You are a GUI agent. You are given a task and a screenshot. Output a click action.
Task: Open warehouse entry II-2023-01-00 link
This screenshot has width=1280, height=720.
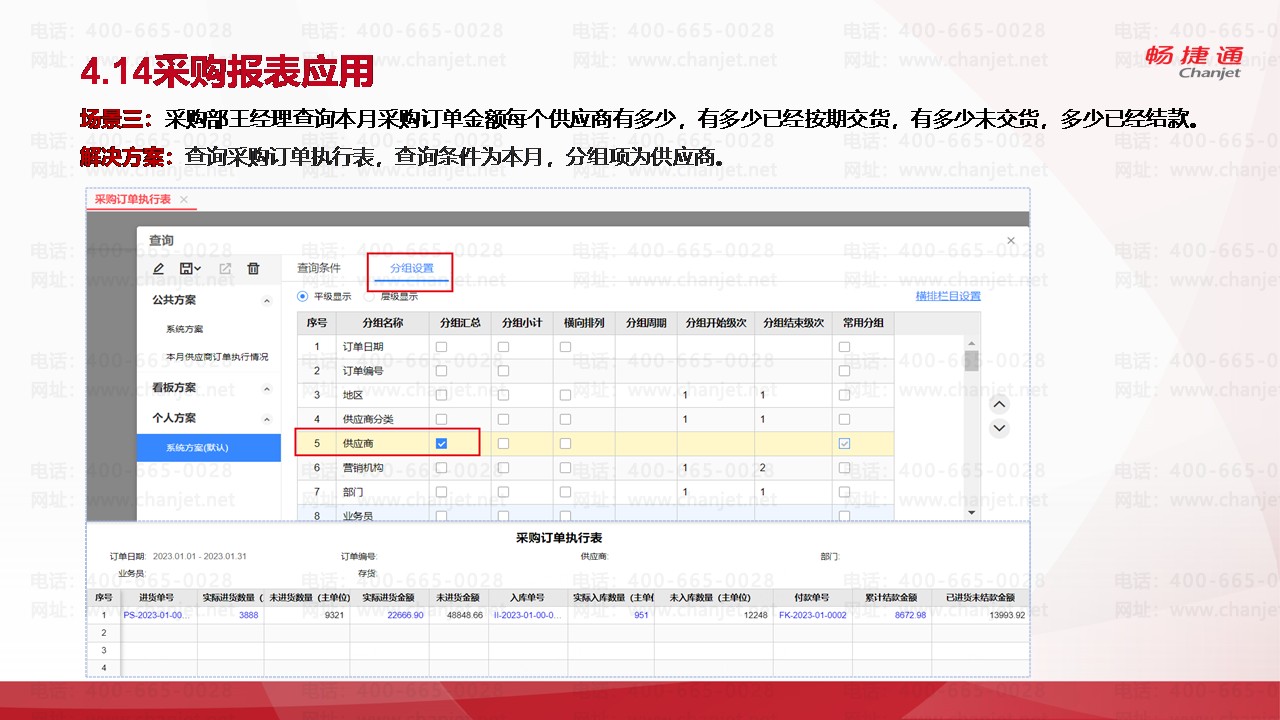click(x=527, y=615)
